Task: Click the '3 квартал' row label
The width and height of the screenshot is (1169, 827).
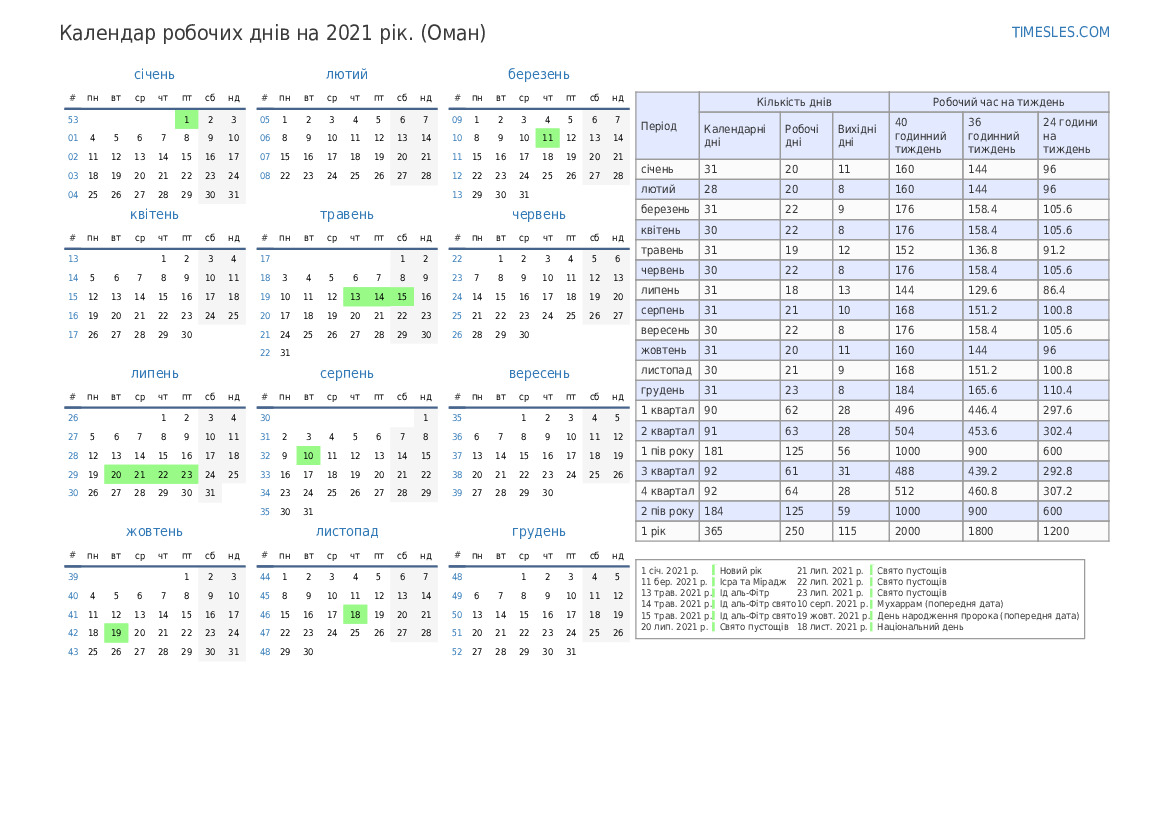Action: 667,471
